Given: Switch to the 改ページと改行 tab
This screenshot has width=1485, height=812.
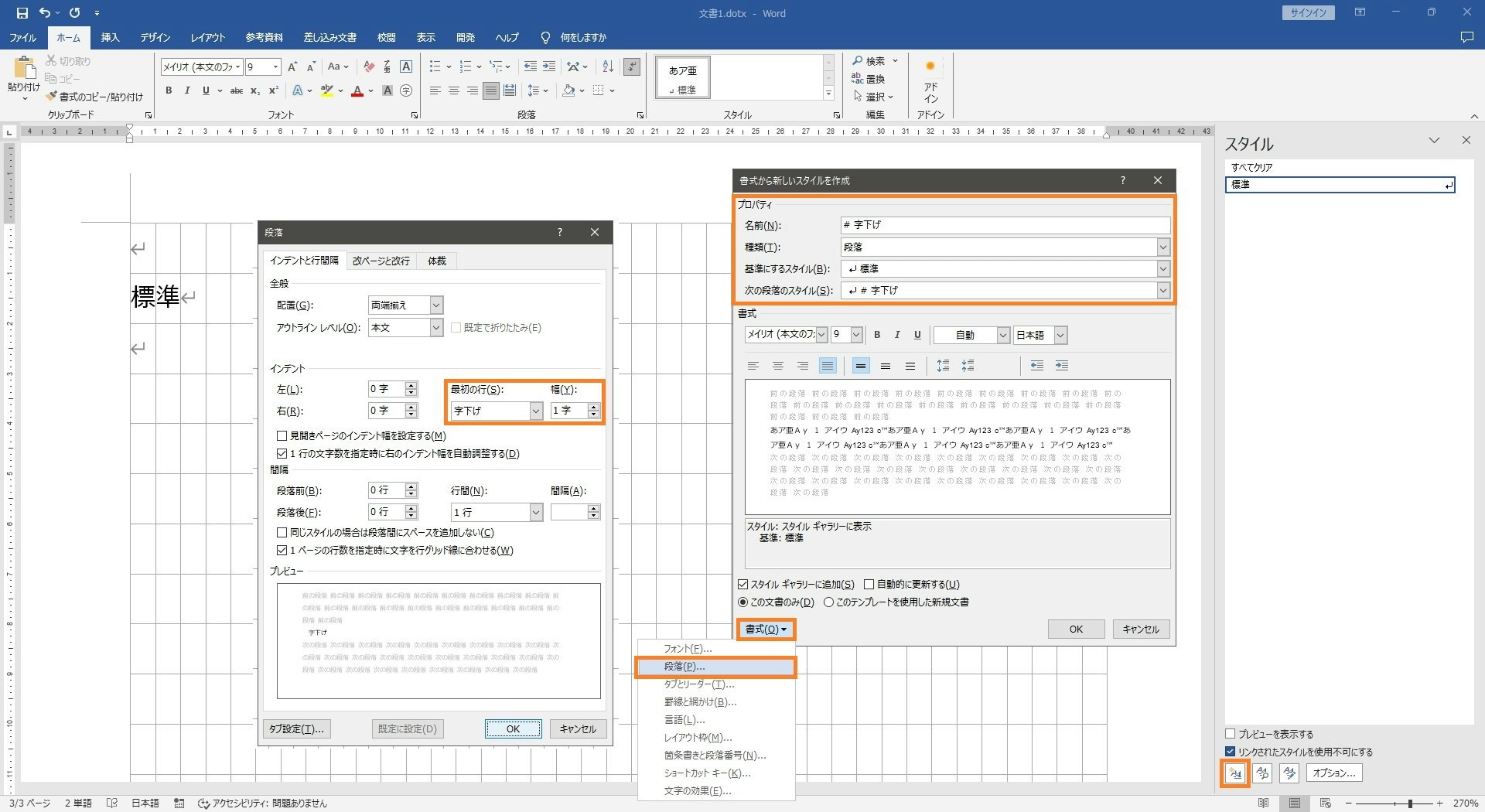Looking at the screenshot, I should coord(381,261).
